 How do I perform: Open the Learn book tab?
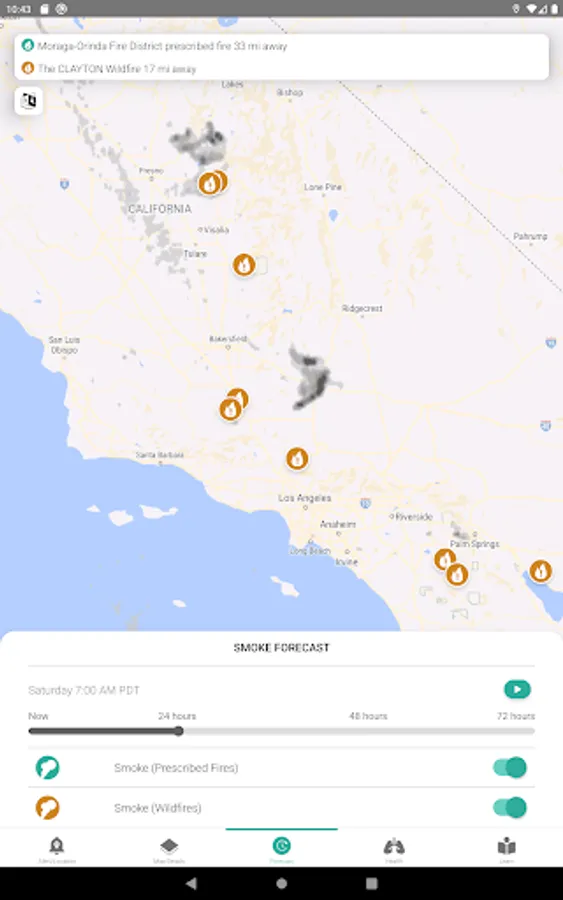pos(506,848)
